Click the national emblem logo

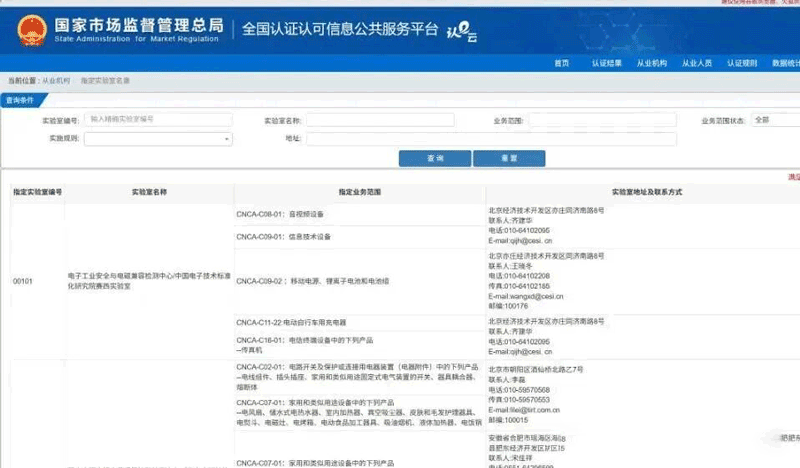(32, 30)
